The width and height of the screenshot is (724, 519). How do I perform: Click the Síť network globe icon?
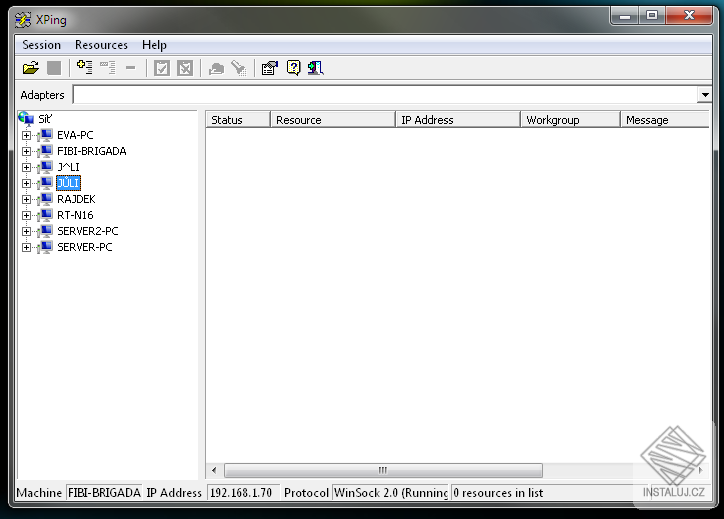[26, 119]
